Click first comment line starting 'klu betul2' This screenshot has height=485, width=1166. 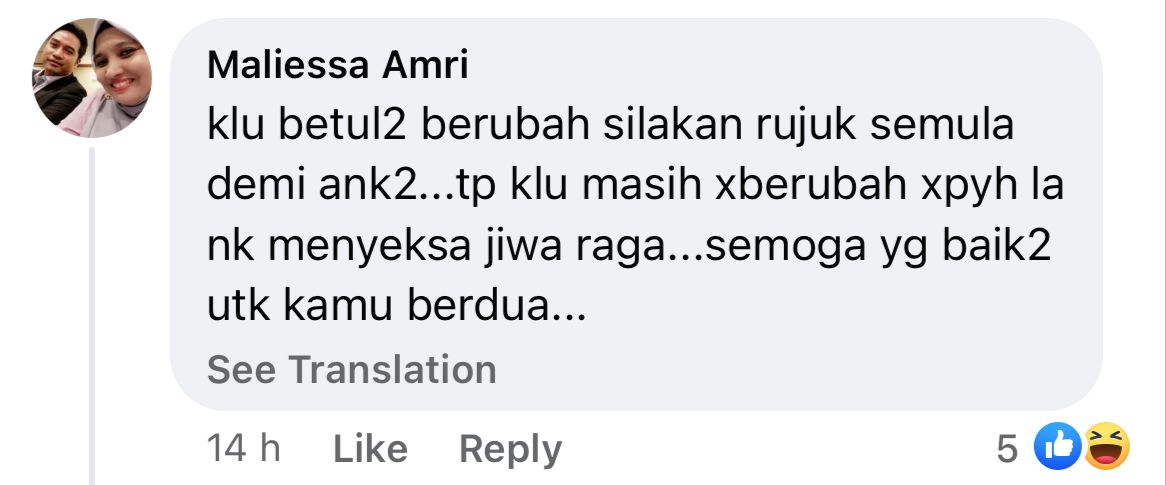(x=611, y=126)
